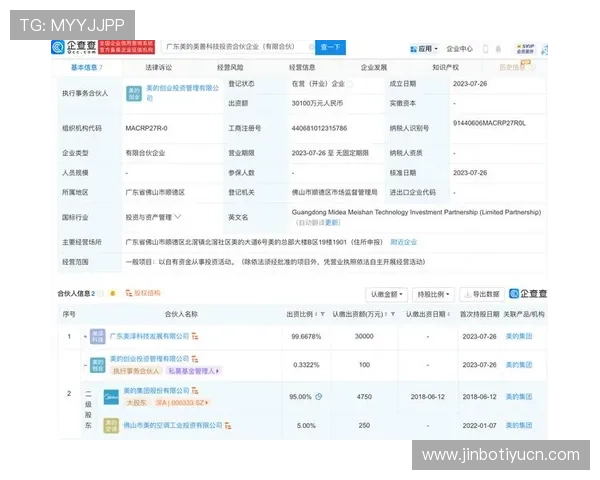Open 美的集团 link in the 5.00% row

click(519, 425)
